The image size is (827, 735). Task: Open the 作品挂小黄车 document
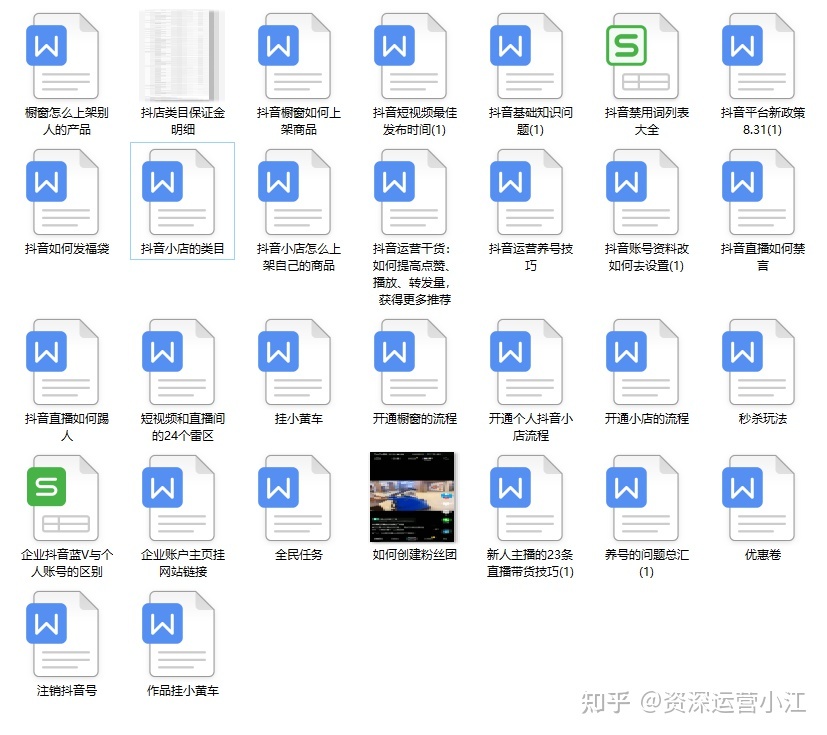[182, 634]
